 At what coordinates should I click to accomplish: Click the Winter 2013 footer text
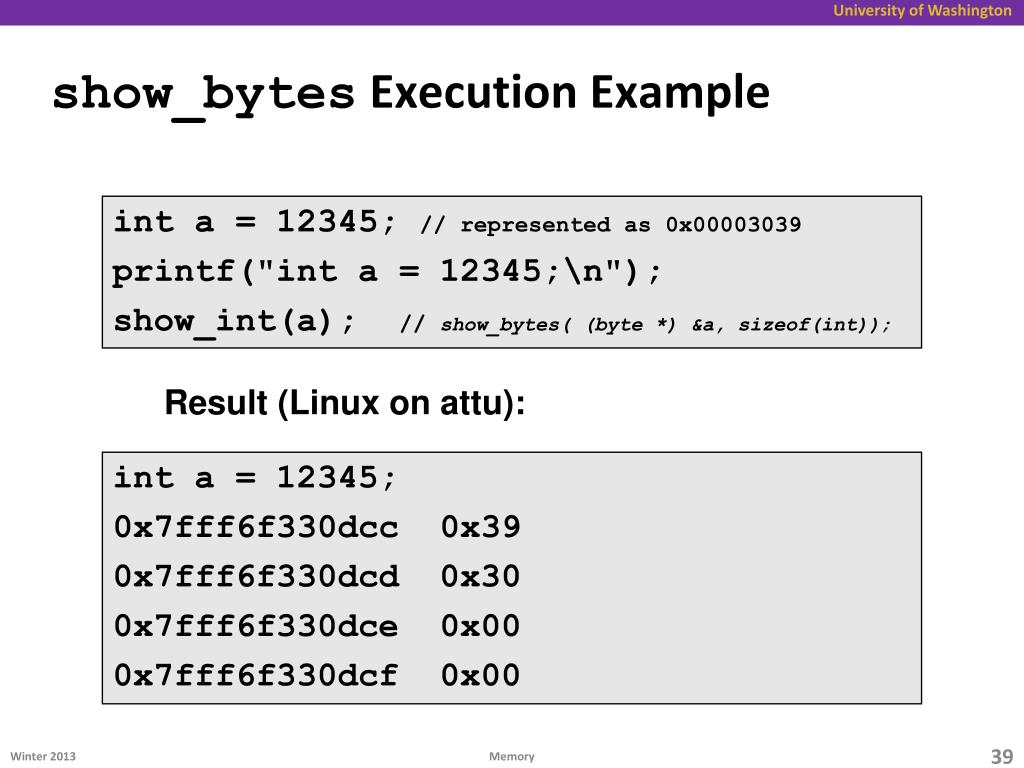(x=43, y=756)
